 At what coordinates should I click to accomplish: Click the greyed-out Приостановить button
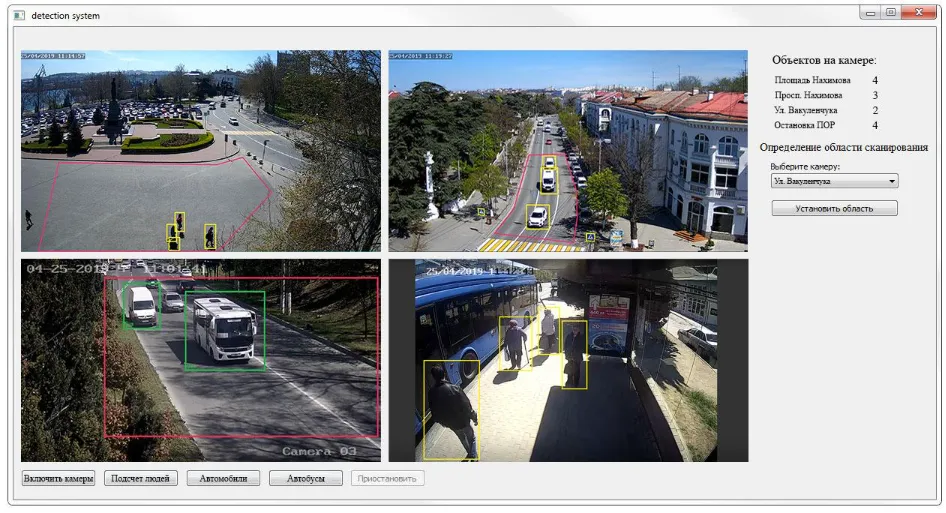click(388, 478)
